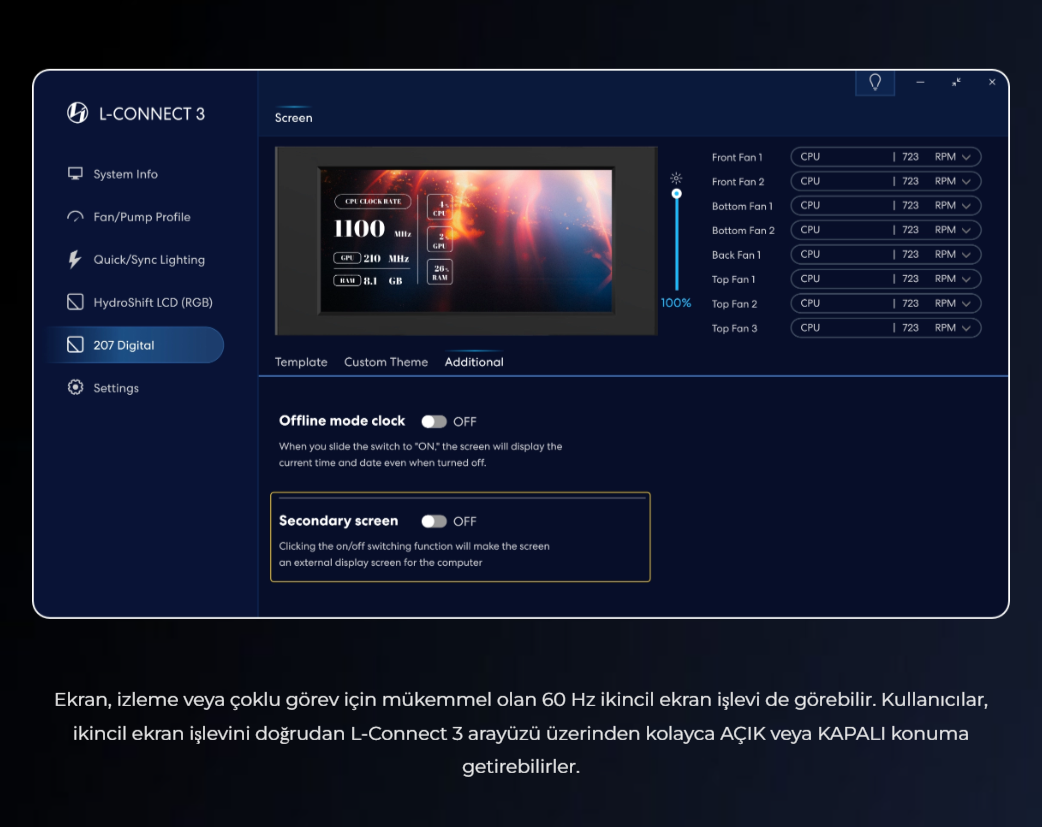Viewport: 1042px width, 827px height.
Task: Click the L-CONNECT 3 logo icon
Action: (x=77, y=113)
